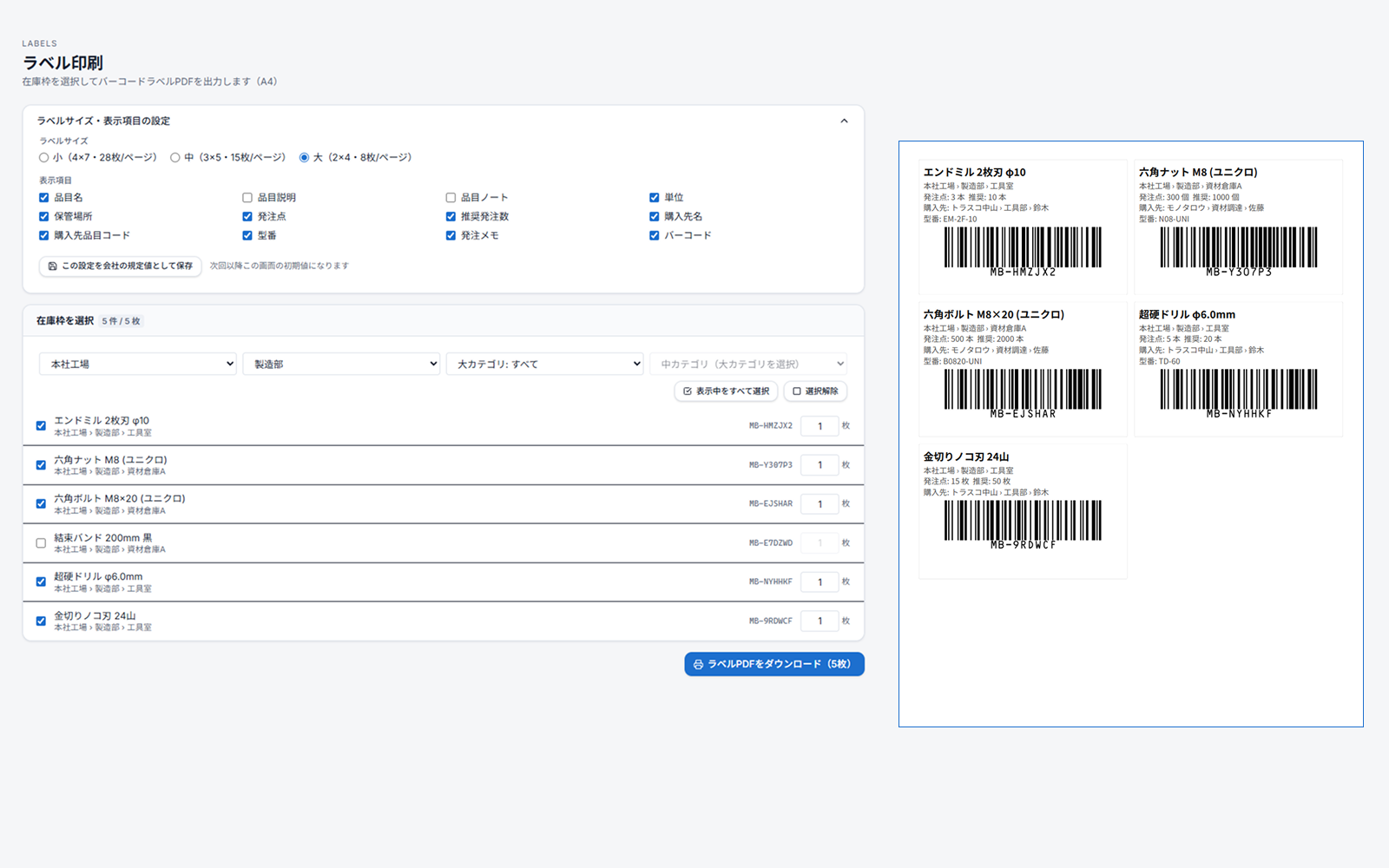Click quantity field for MB-9RDWCF
The image size is (1389, 868).
(x=820, y=621)
